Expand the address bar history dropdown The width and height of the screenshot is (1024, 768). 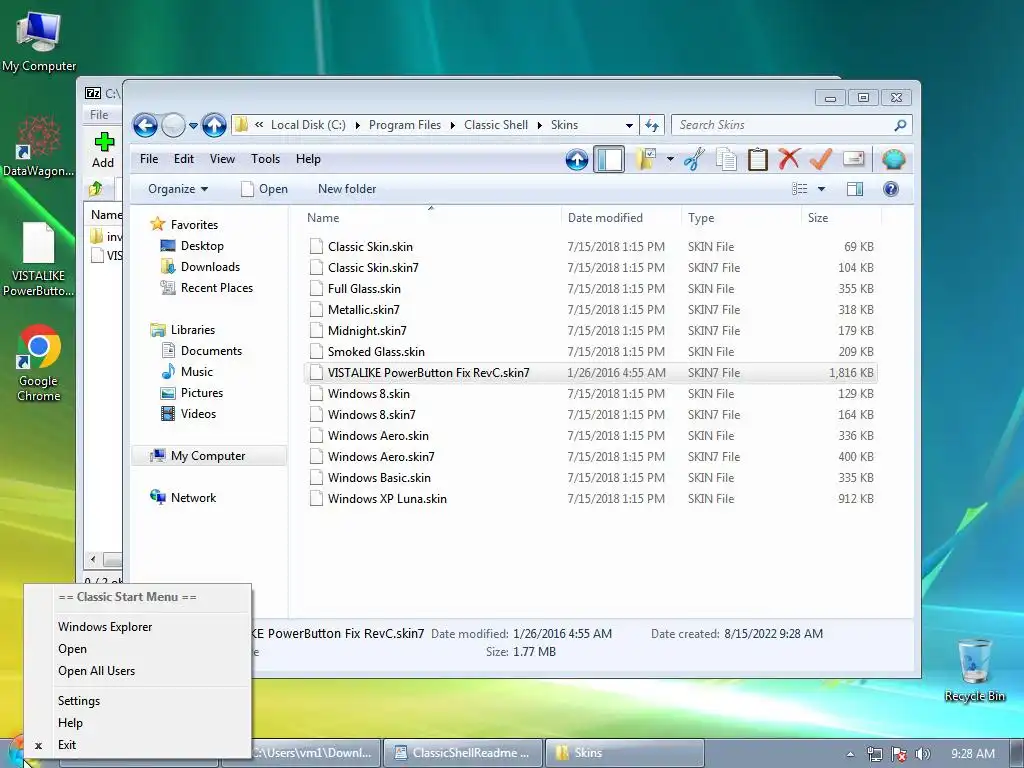629,125
